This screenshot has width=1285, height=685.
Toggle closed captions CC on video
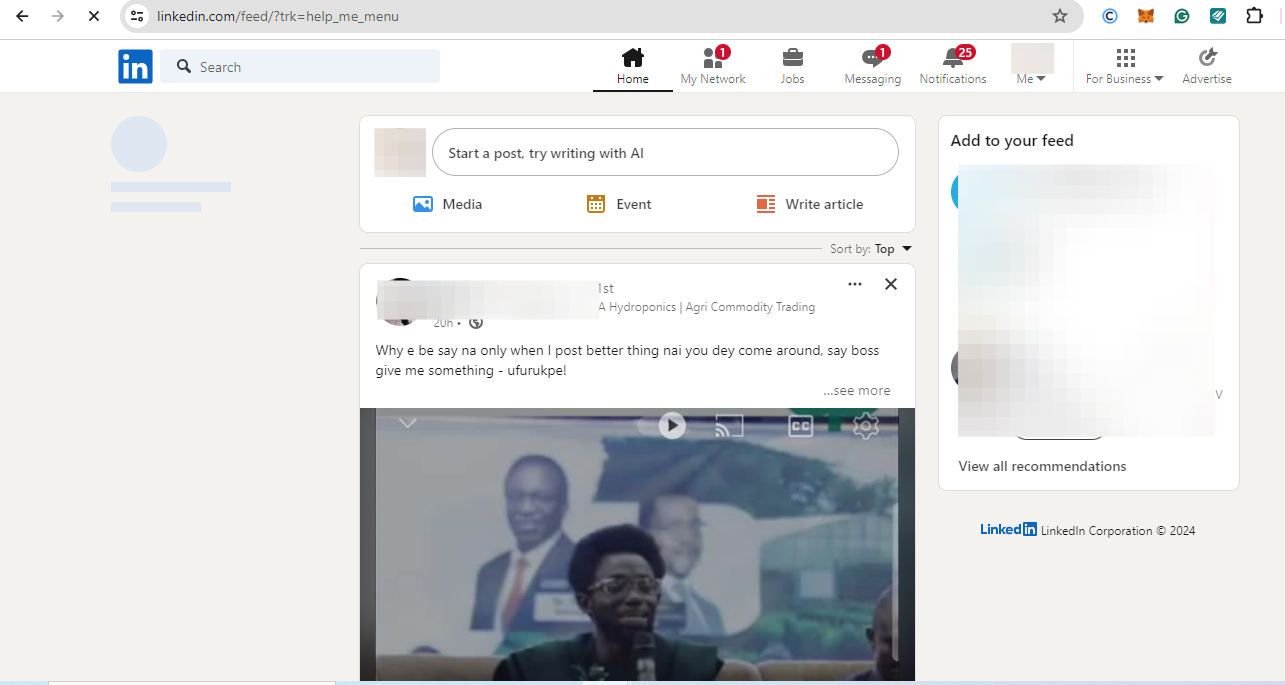click(800, 426)
